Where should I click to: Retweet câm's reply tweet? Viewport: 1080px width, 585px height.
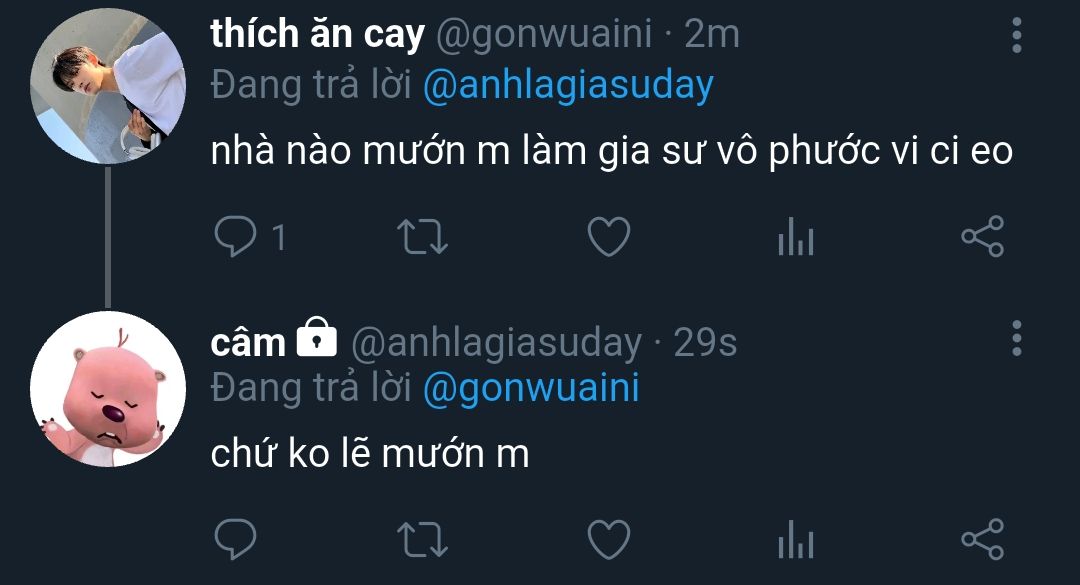pos(422,540)
